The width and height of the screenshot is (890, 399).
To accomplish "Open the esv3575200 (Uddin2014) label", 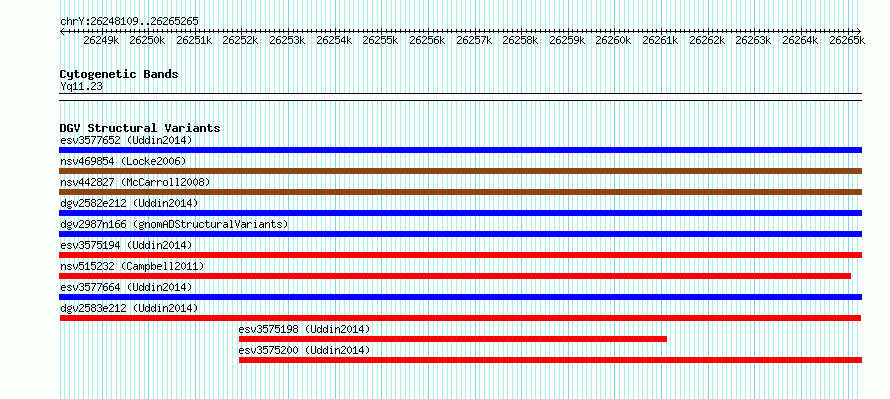I will tap(304, 350).
